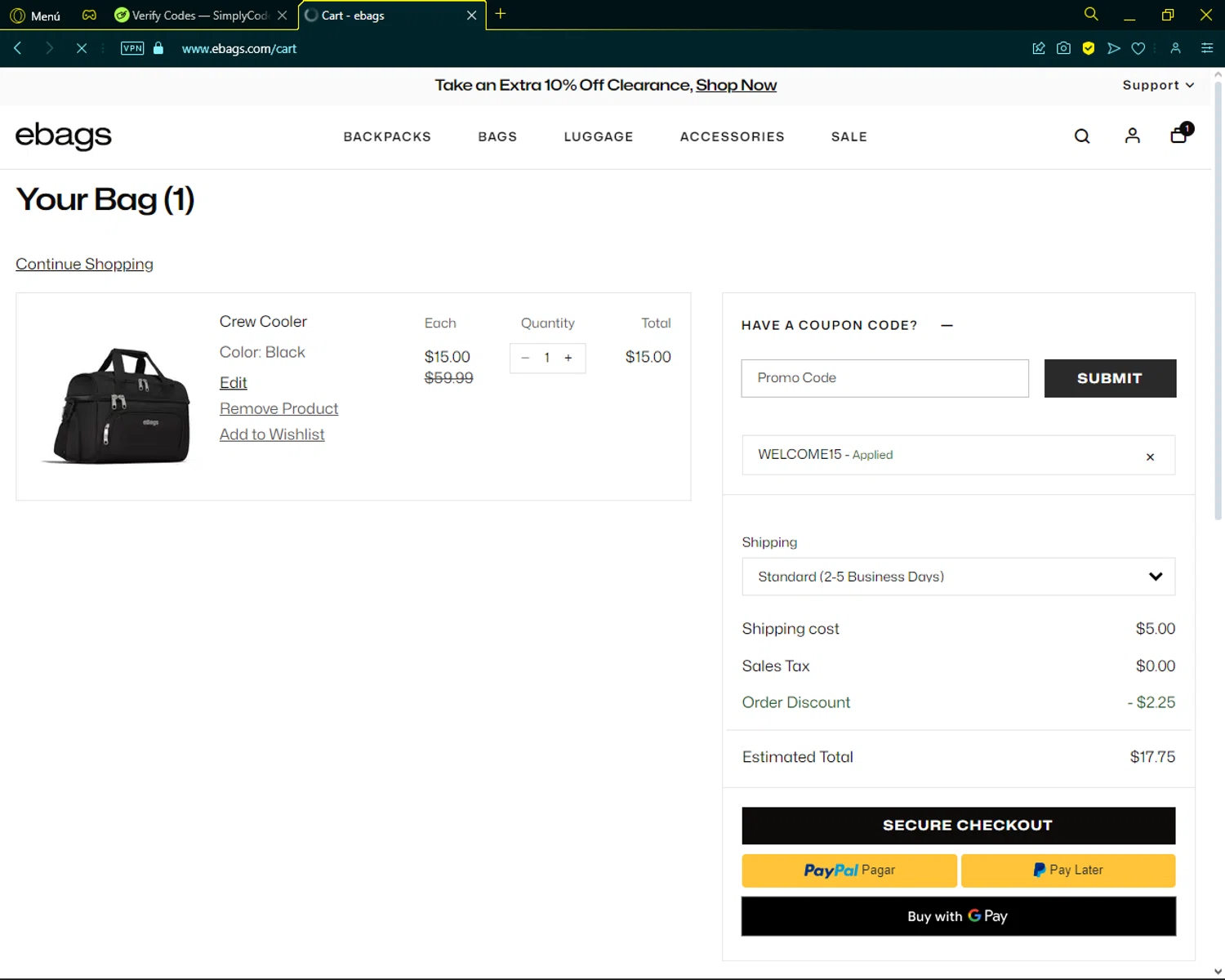Screen dimensions: 1225x980
Task: Click the struck-through $59.99 price
Action: click(448, 378)
